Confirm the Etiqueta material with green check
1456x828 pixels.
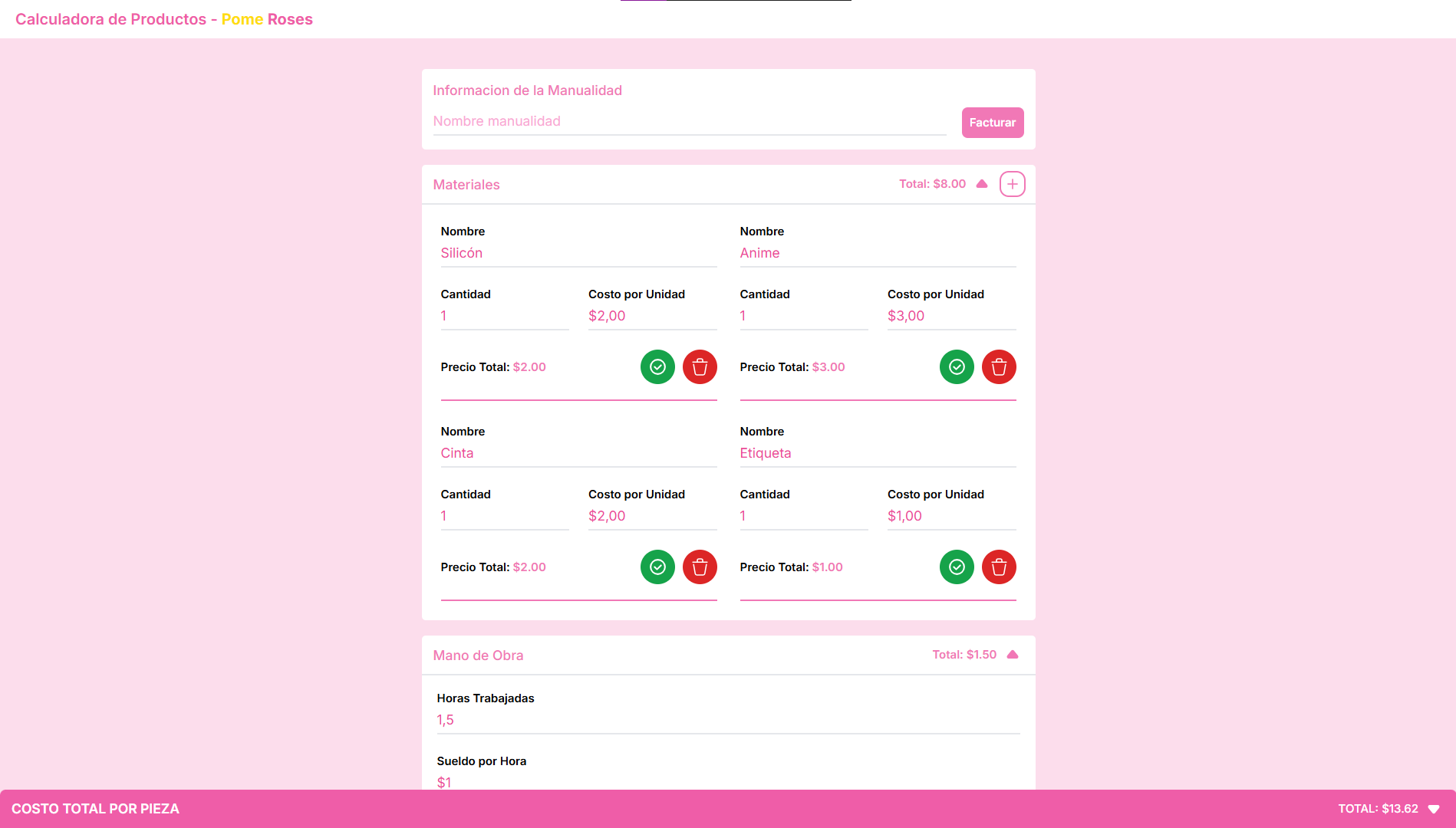coord(957,567)
